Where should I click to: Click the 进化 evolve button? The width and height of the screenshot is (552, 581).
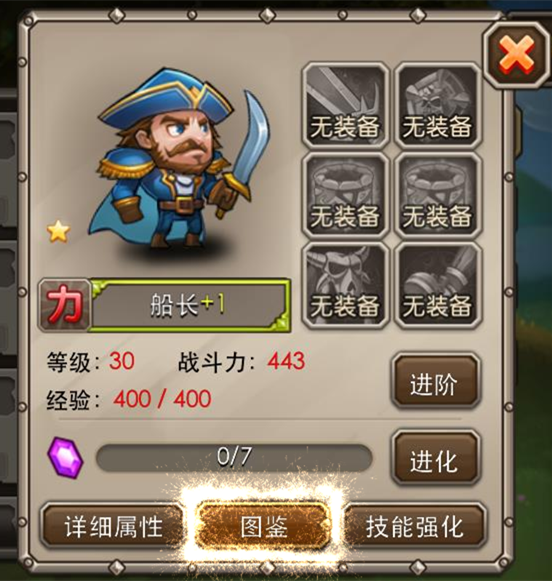point(436,459)
